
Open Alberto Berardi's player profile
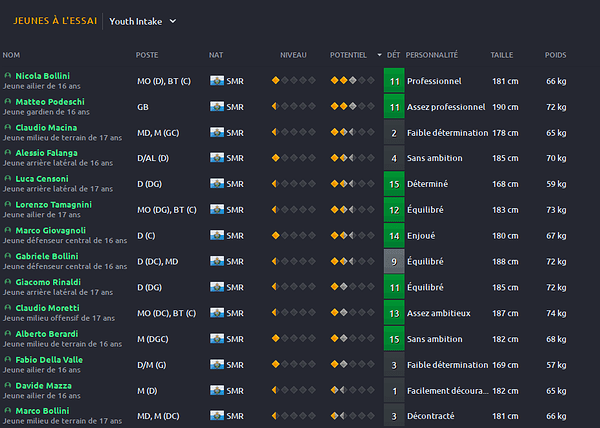coord(47,334)
